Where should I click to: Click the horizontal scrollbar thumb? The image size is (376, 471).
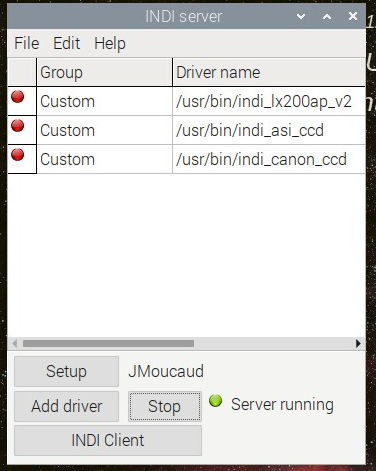pyautogui.click(x=108, y=343)
